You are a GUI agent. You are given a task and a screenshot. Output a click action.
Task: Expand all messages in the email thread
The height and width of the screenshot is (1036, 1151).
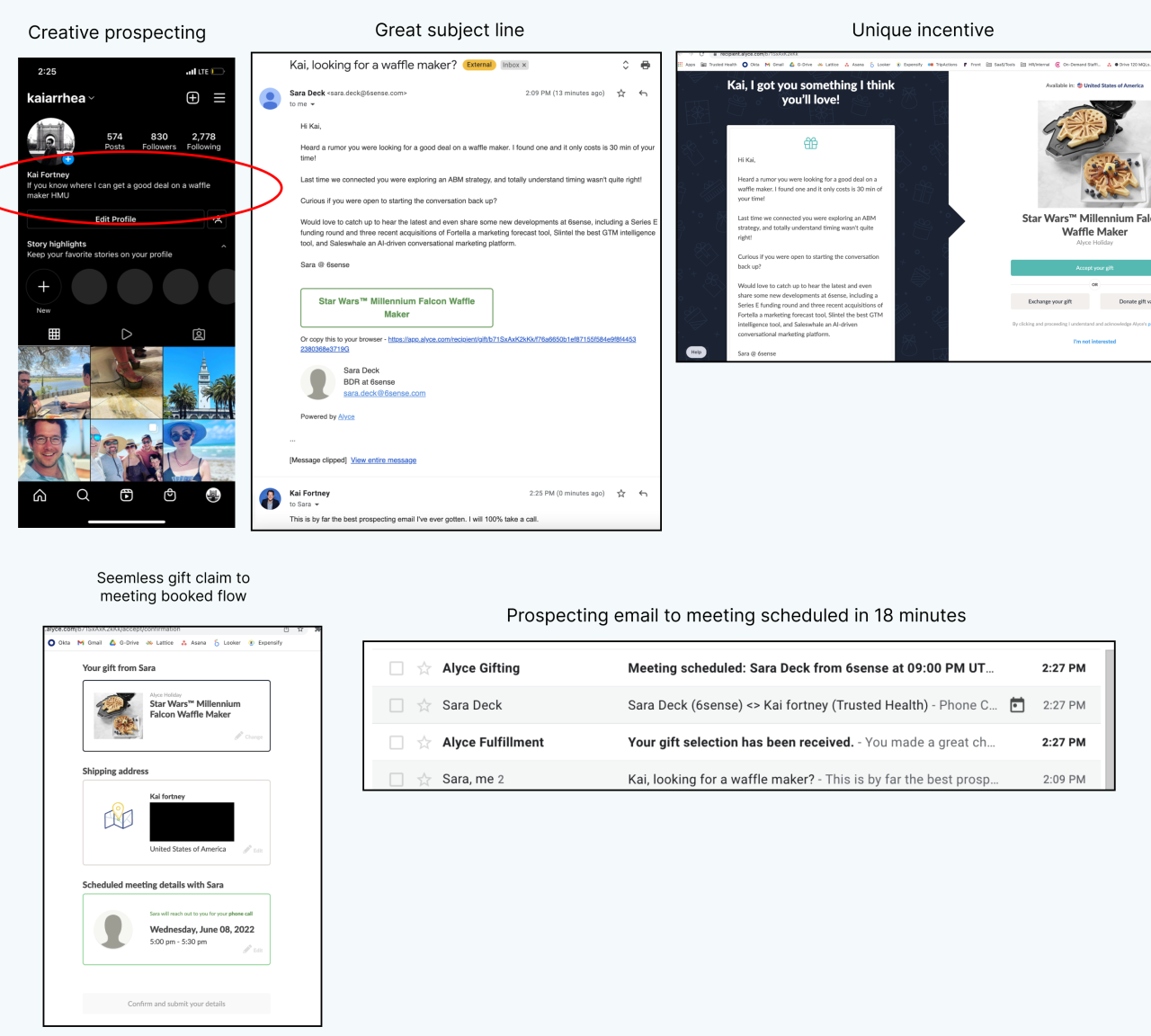point(626,65)
